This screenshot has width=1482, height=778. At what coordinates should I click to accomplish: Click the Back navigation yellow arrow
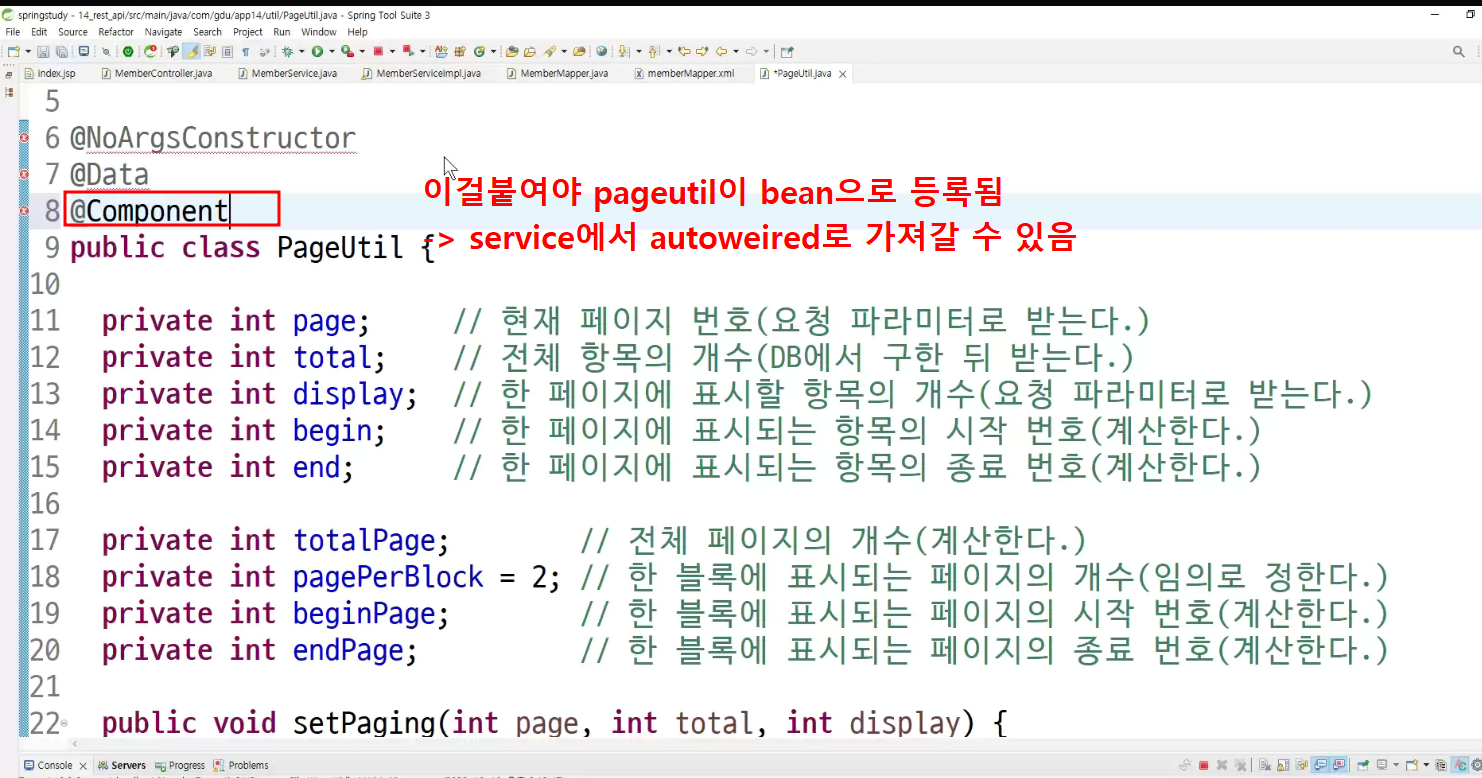[x=721, y=51]
